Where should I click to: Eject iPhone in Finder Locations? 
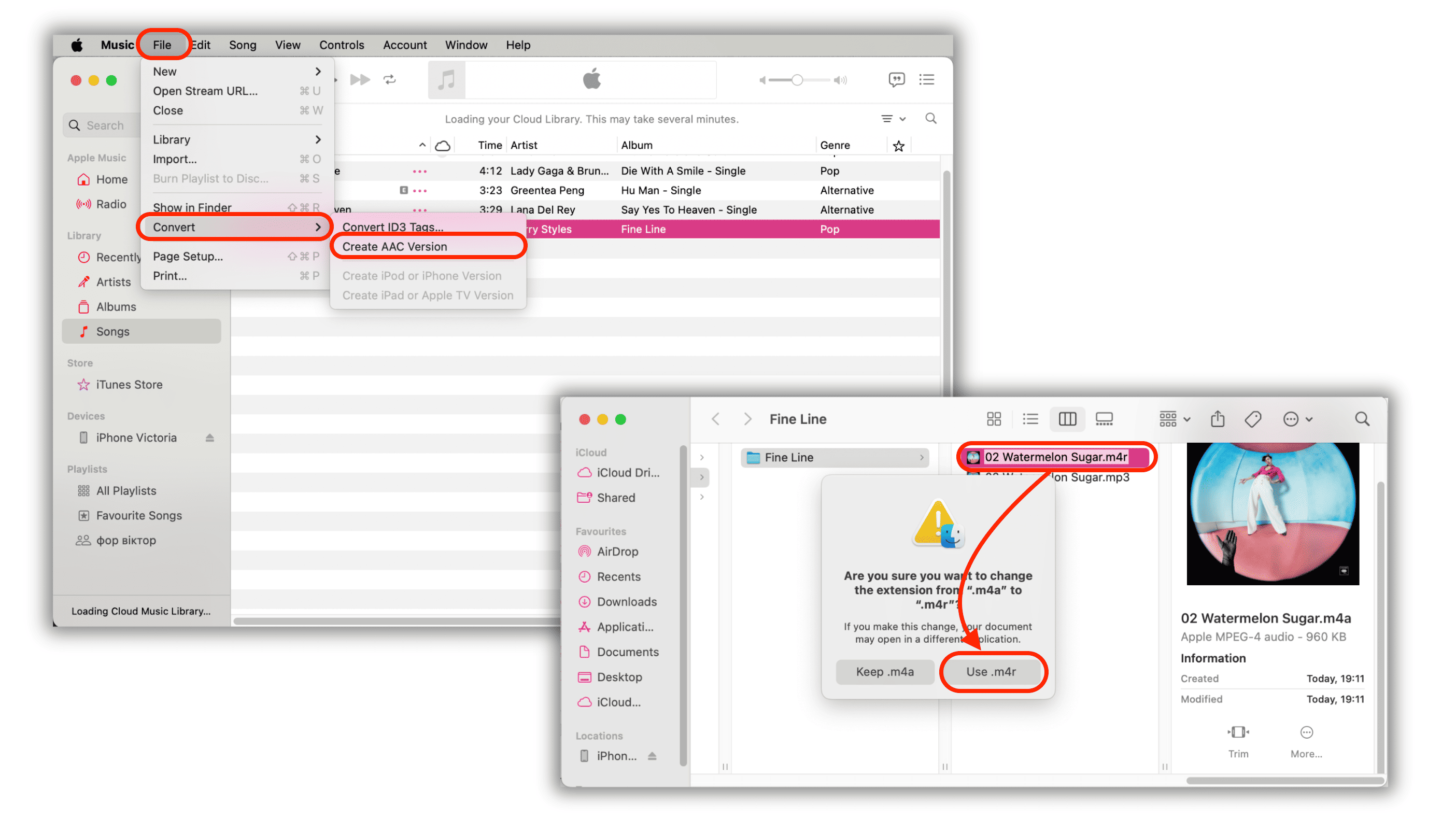[652, 756]
